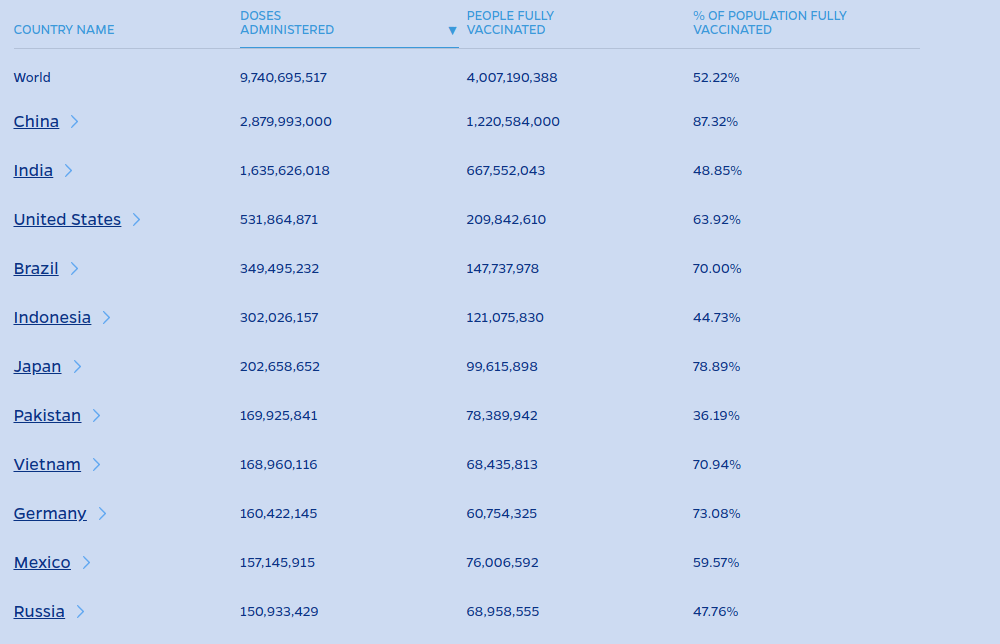Open the Russia country link
Image resolution: width=1000 pixels, height=644 pixels.
(x=39, y=612)
